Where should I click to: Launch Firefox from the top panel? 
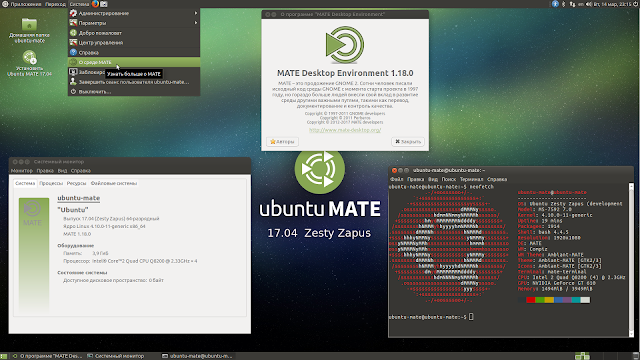tap(95, 4)
